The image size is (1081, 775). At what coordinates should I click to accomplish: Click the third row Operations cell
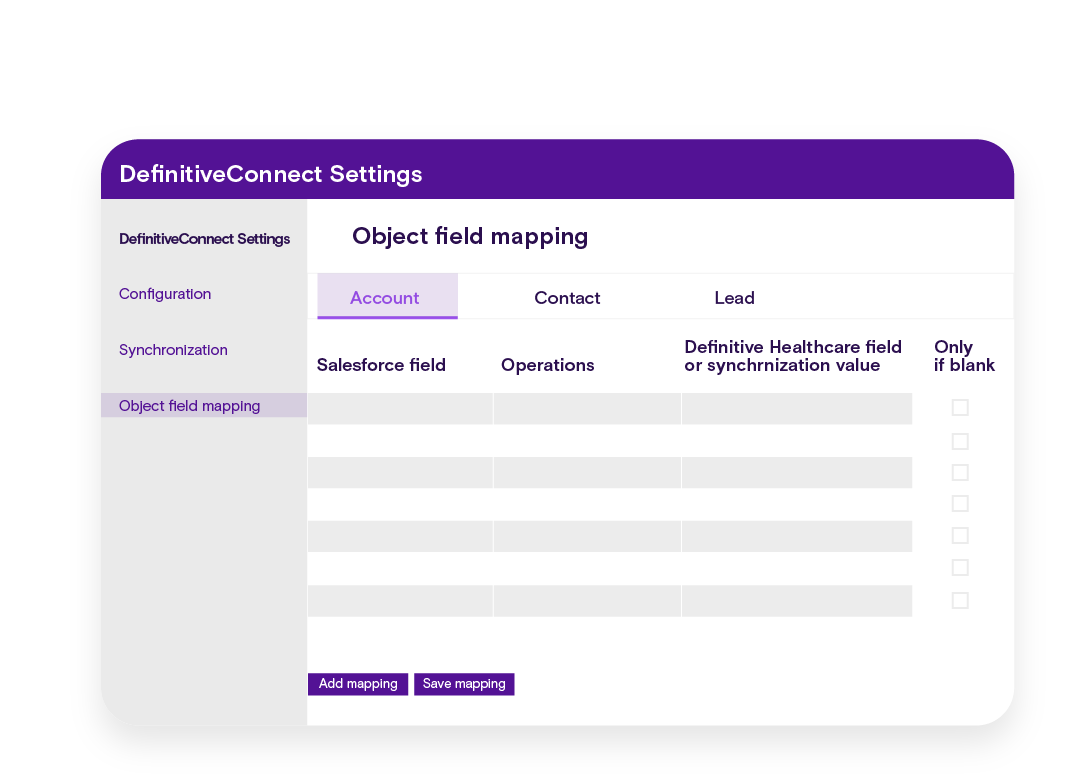587,472
